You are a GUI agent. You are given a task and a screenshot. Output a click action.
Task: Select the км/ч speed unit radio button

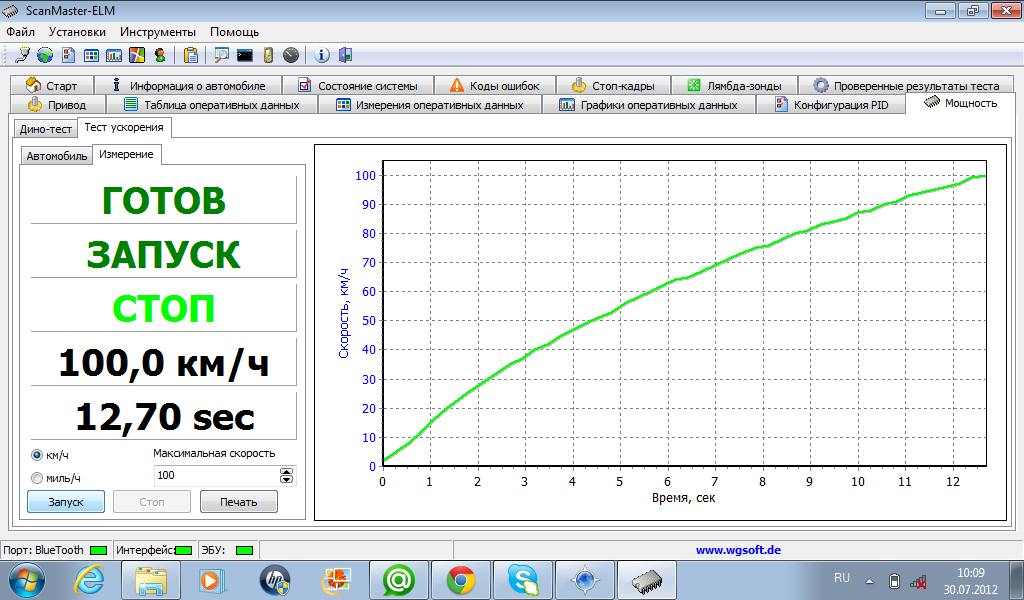[x=37, y=455]
